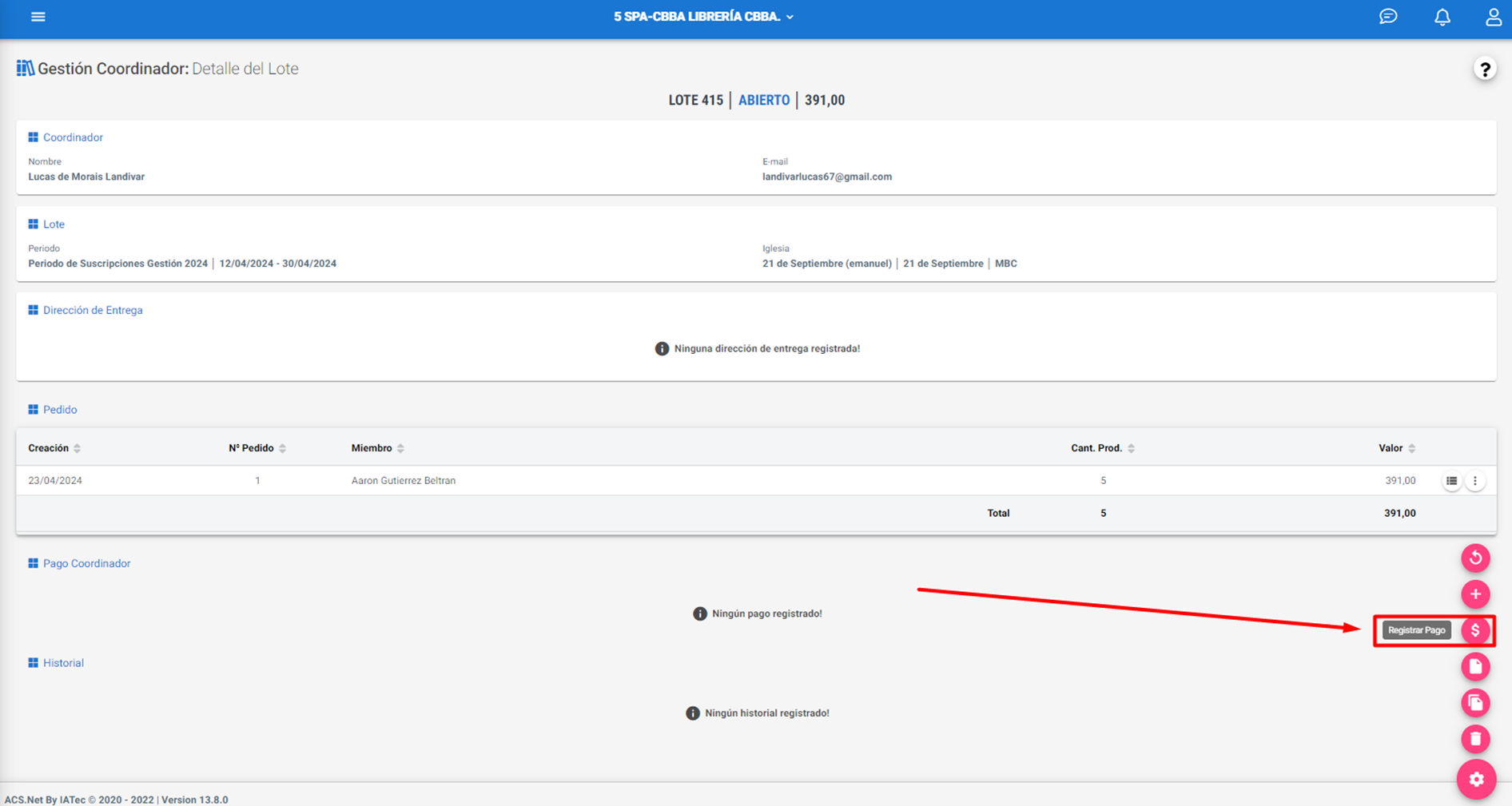This screenshot has width=1512, height=806.
Task: Click the Periodo de Suscripciones Gestión 2024 text
Action: [117, 264]
